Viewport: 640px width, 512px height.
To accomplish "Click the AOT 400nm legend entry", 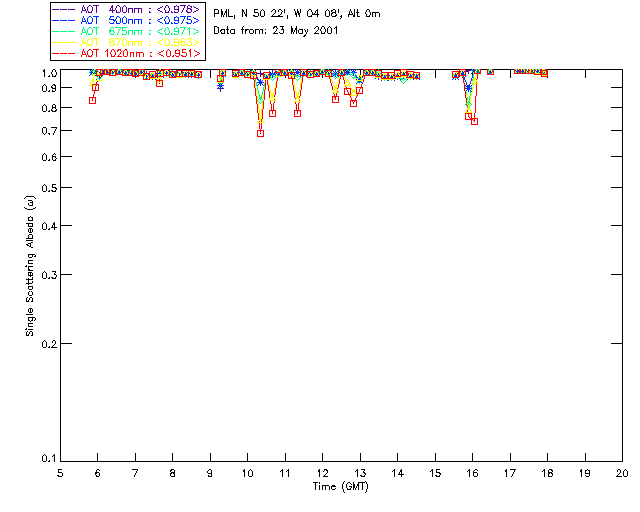I will [x=127, y=9].
